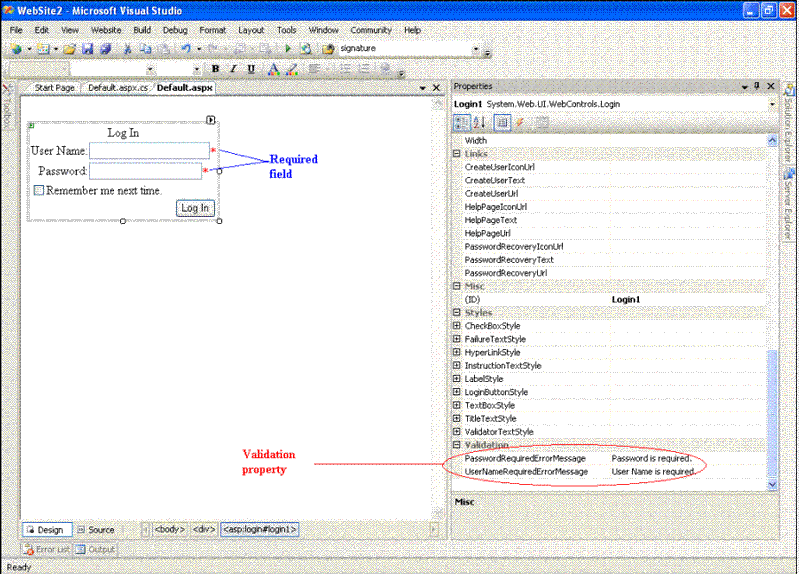800x574 pixels.
Task: Open the File menu
Action: click(16, 30)
